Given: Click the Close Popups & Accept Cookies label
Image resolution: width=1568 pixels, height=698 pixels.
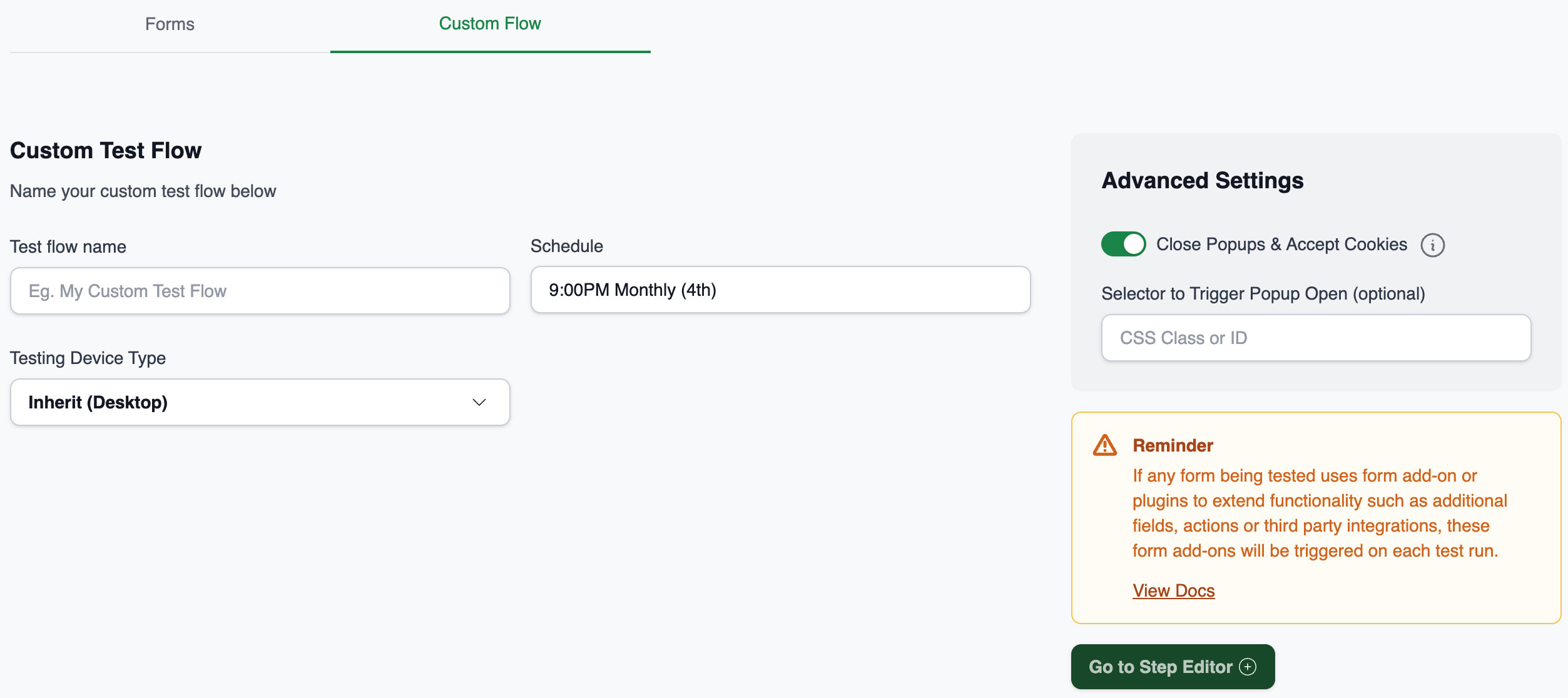Looking at the screenshot, I should [1281, 245].
